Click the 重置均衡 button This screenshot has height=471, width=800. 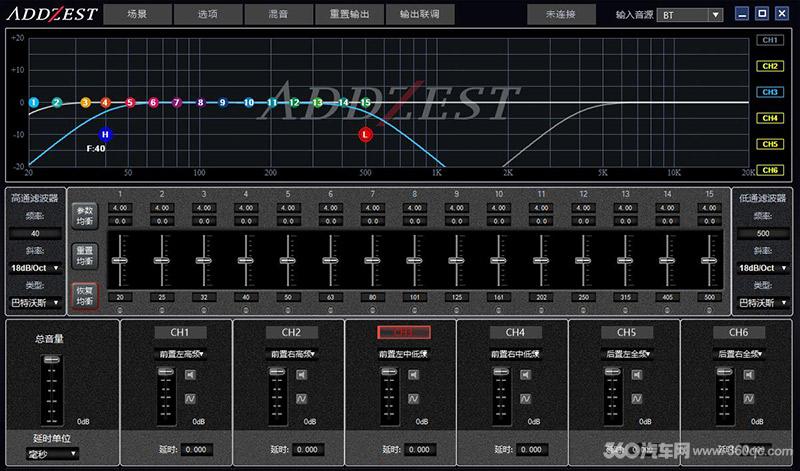84,256
